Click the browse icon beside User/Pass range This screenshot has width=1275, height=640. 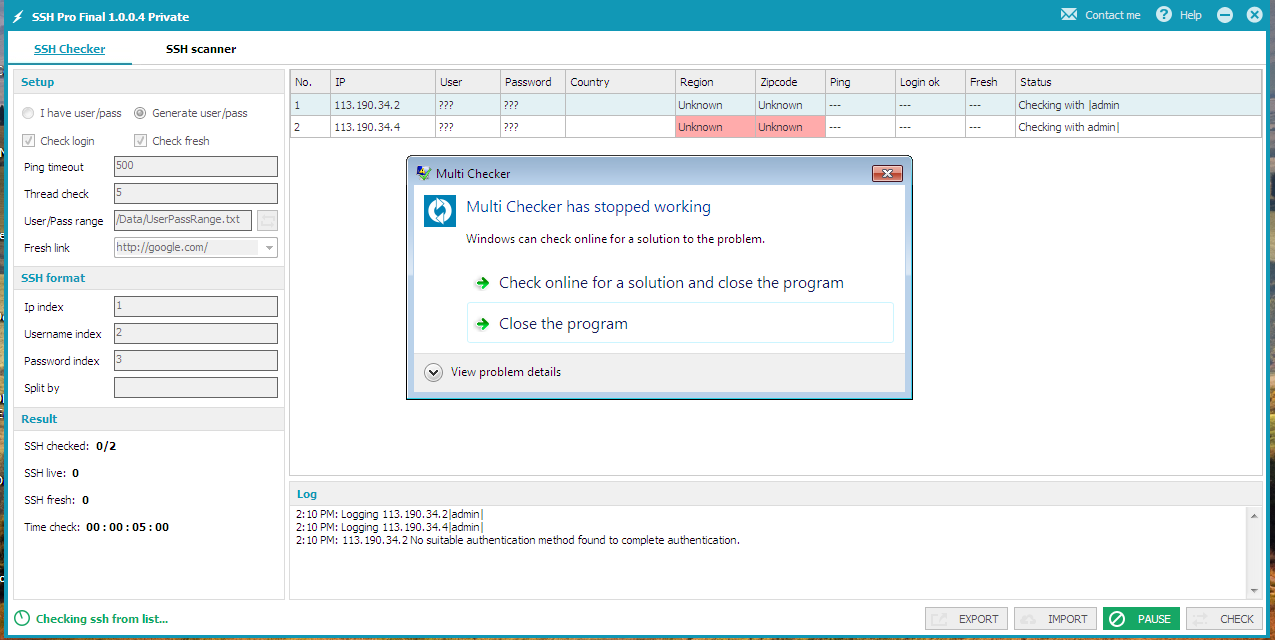tap(267, 220)
